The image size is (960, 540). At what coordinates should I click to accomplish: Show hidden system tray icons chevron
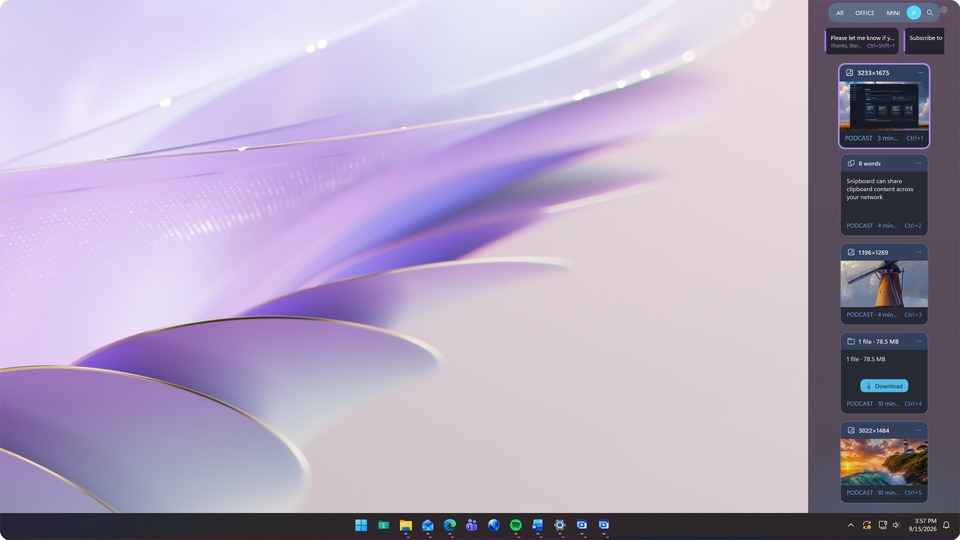pyautogui.click(x=850, y=525)
